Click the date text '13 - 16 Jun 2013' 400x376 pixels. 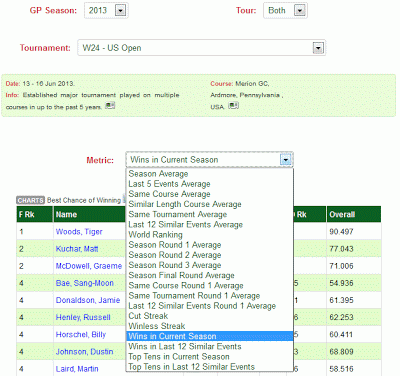pos(49,84)
